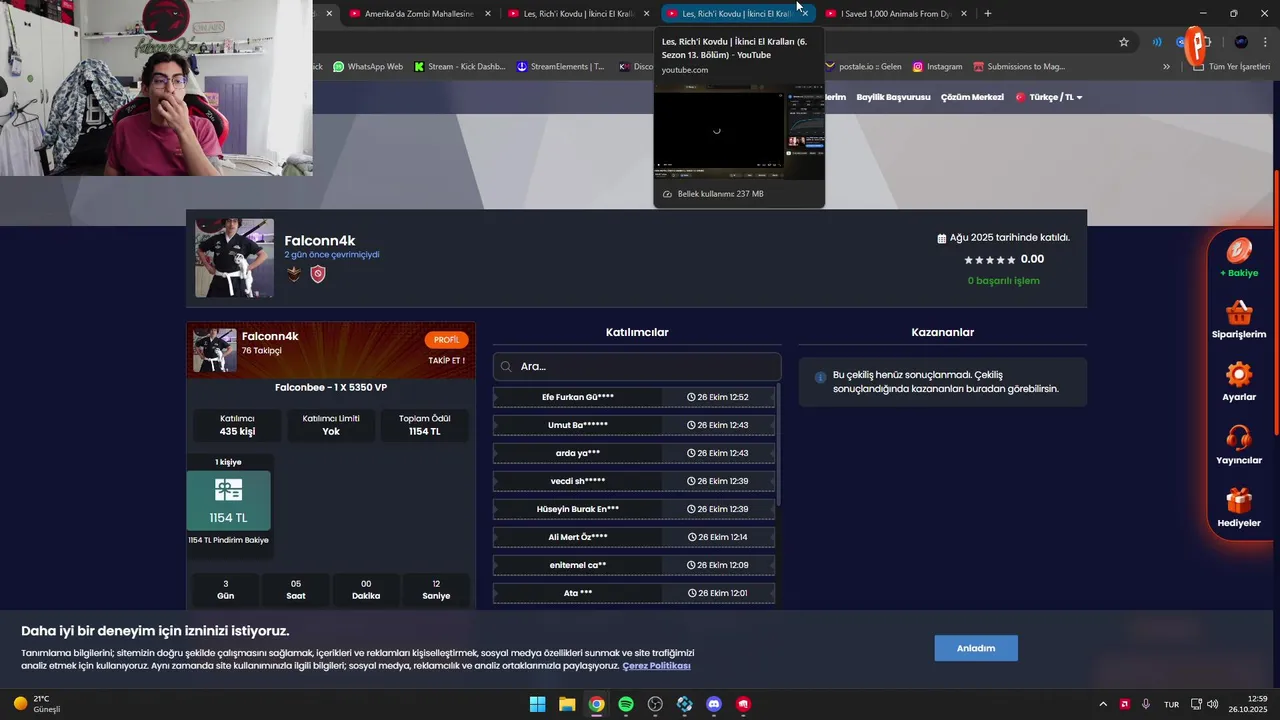Select participant enitemel ca**
Viewport: 1280px width, 720px height.
(x=634, y=565)
